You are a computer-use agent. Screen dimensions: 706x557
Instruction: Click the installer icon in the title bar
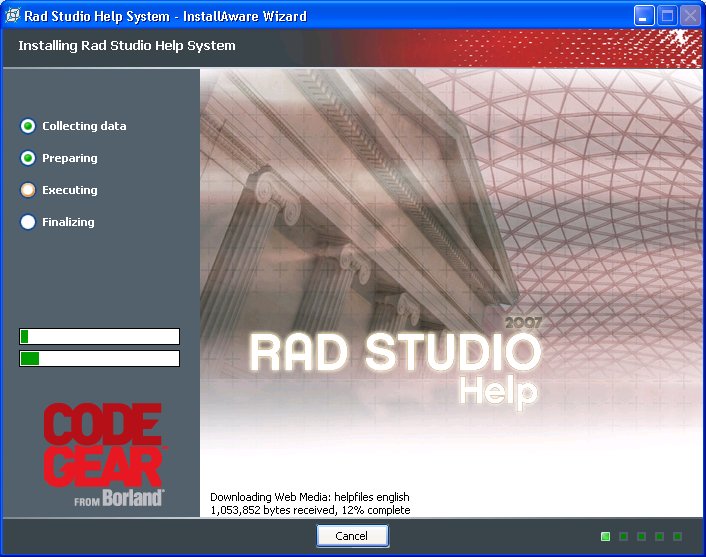tap(12, 16)
